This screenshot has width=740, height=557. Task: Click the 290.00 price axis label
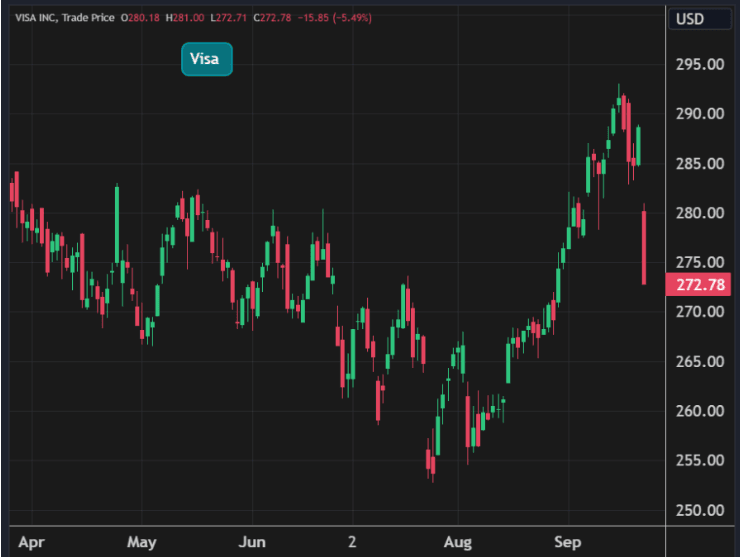(x=700, y=114)
